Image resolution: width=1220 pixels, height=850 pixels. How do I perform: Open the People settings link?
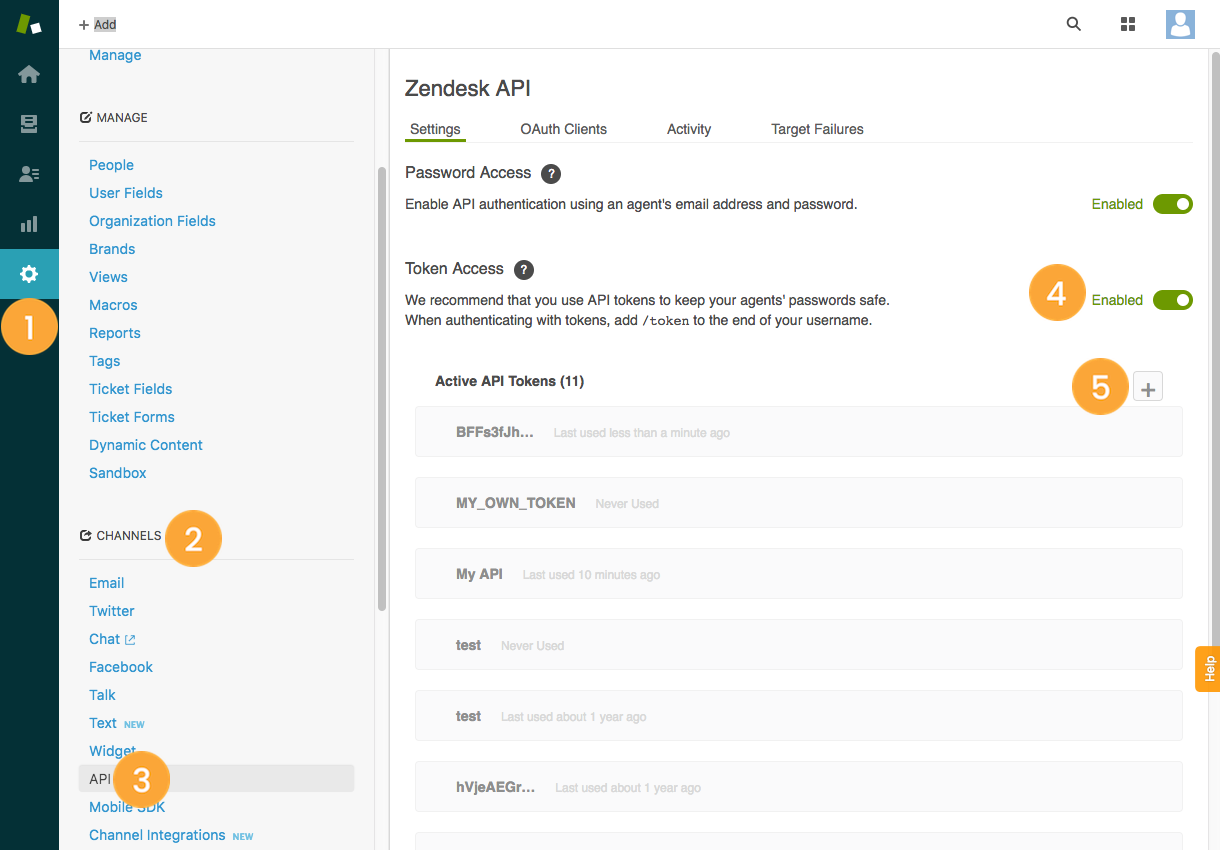point(111,165)
